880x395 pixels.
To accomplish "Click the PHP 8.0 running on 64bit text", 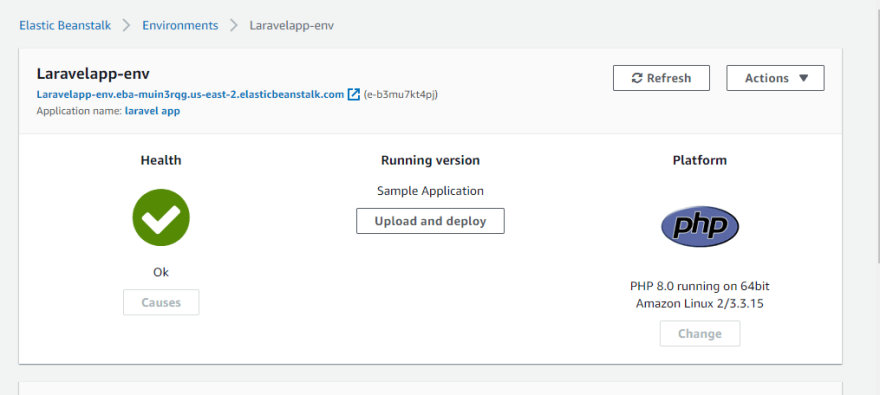I will pos(700,286).
